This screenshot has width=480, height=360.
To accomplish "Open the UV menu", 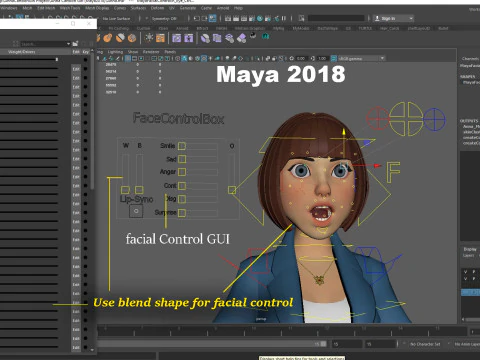I will pyautogui.click(x=172, y=8).
